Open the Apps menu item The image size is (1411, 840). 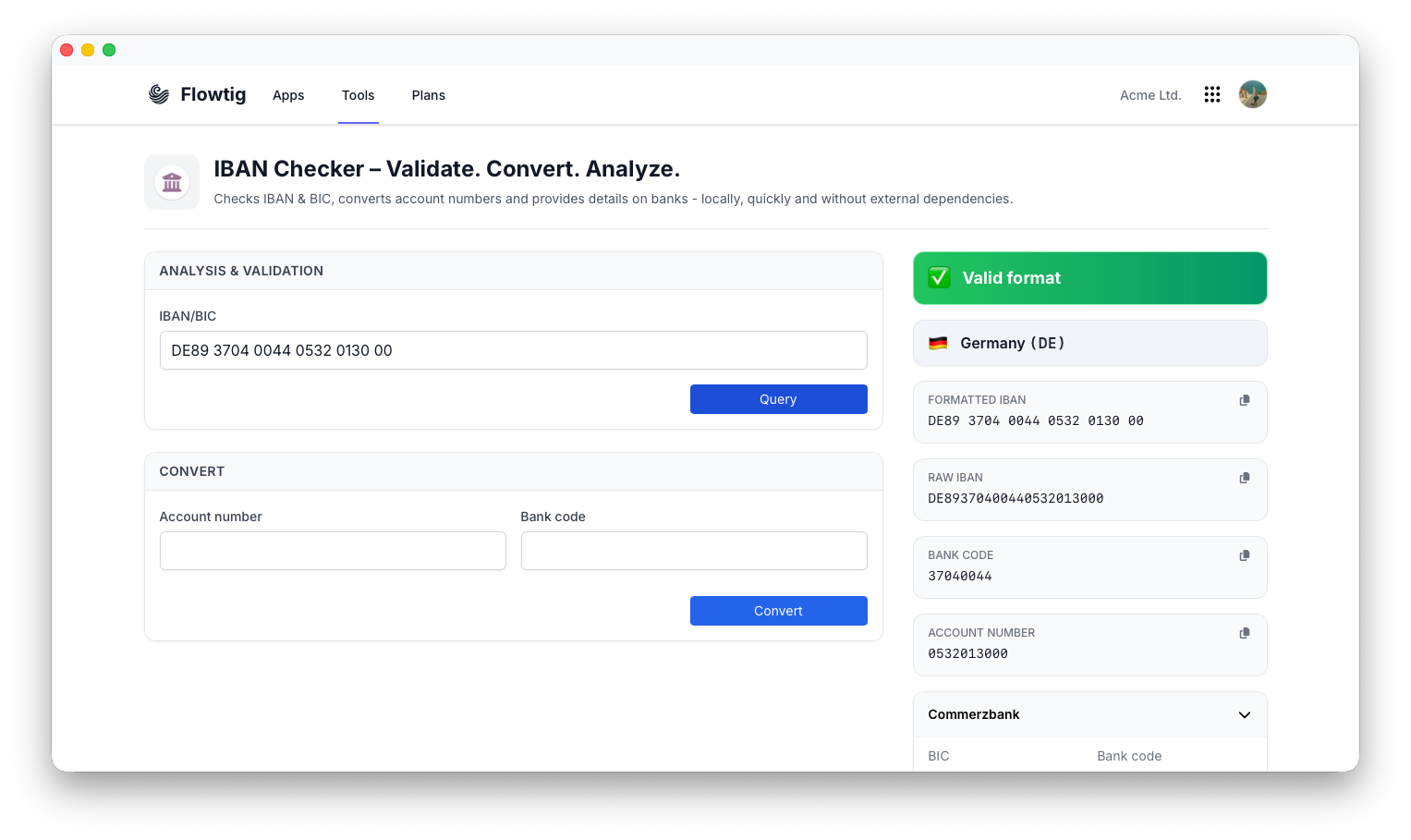(x=288, y=95)
